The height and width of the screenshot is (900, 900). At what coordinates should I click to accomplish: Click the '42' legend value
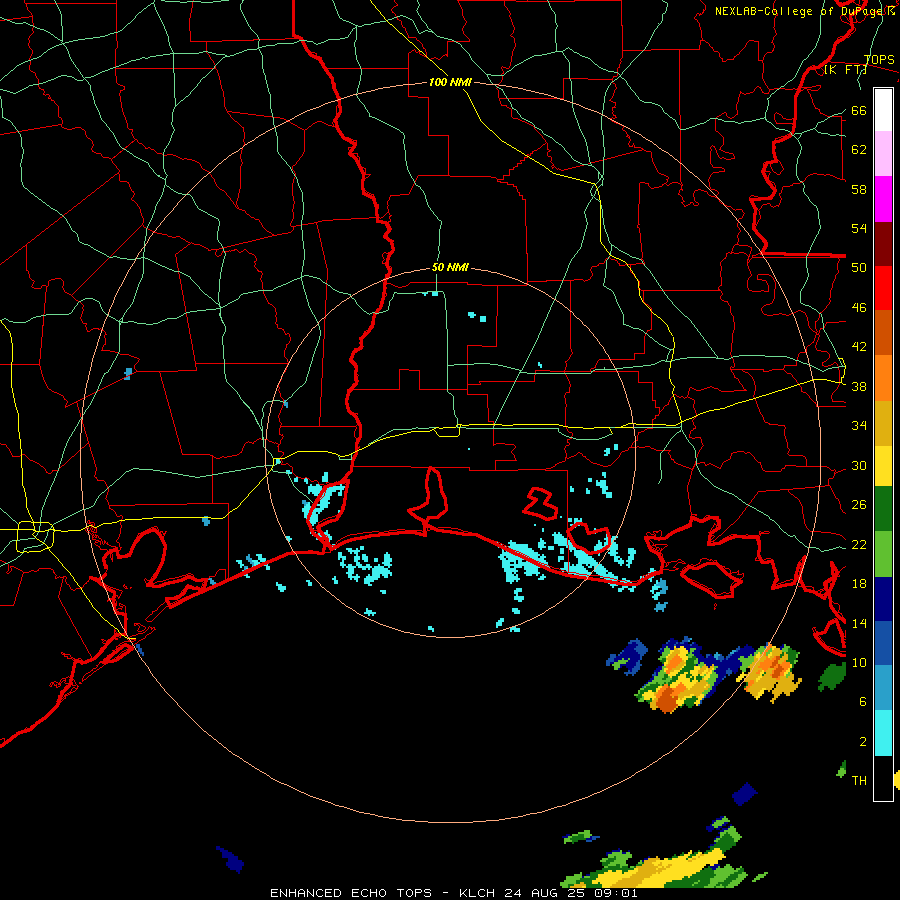coord(859,347)
